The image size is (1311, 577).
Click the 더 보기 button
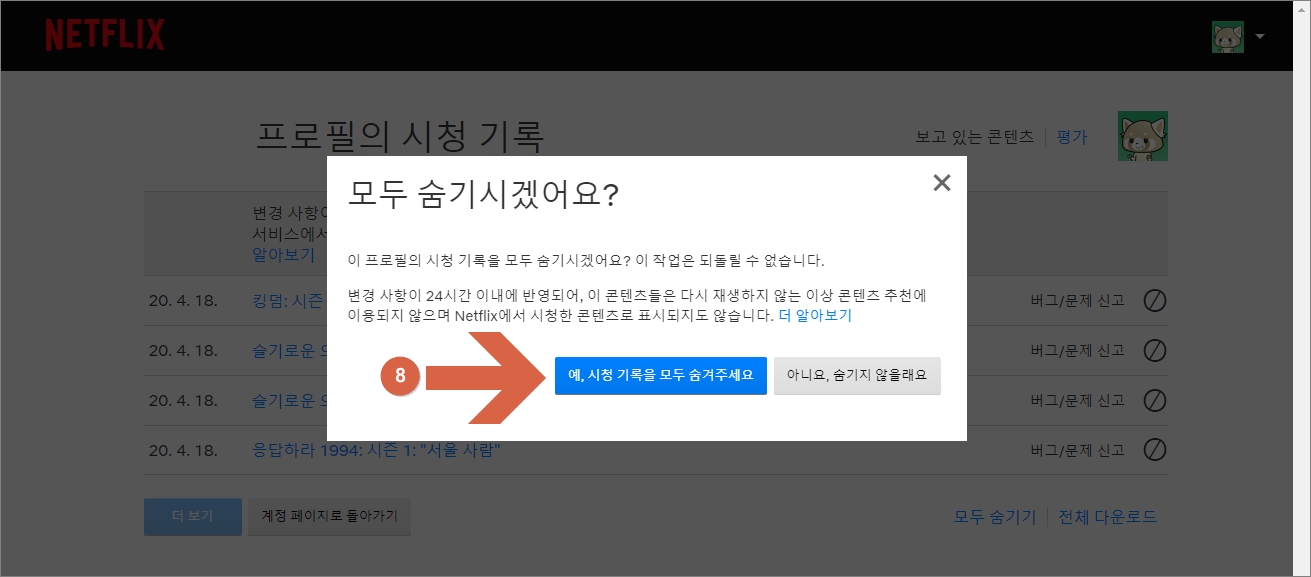pyautogui.click(x=193, y=516)
